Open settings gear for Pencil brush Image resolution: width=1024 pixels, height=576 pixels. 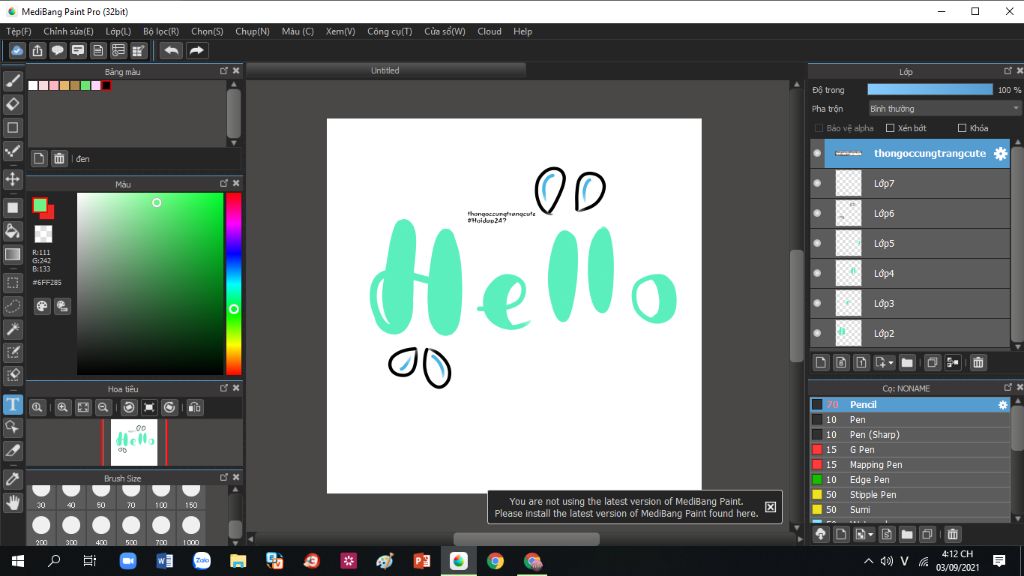[1002, 405]
